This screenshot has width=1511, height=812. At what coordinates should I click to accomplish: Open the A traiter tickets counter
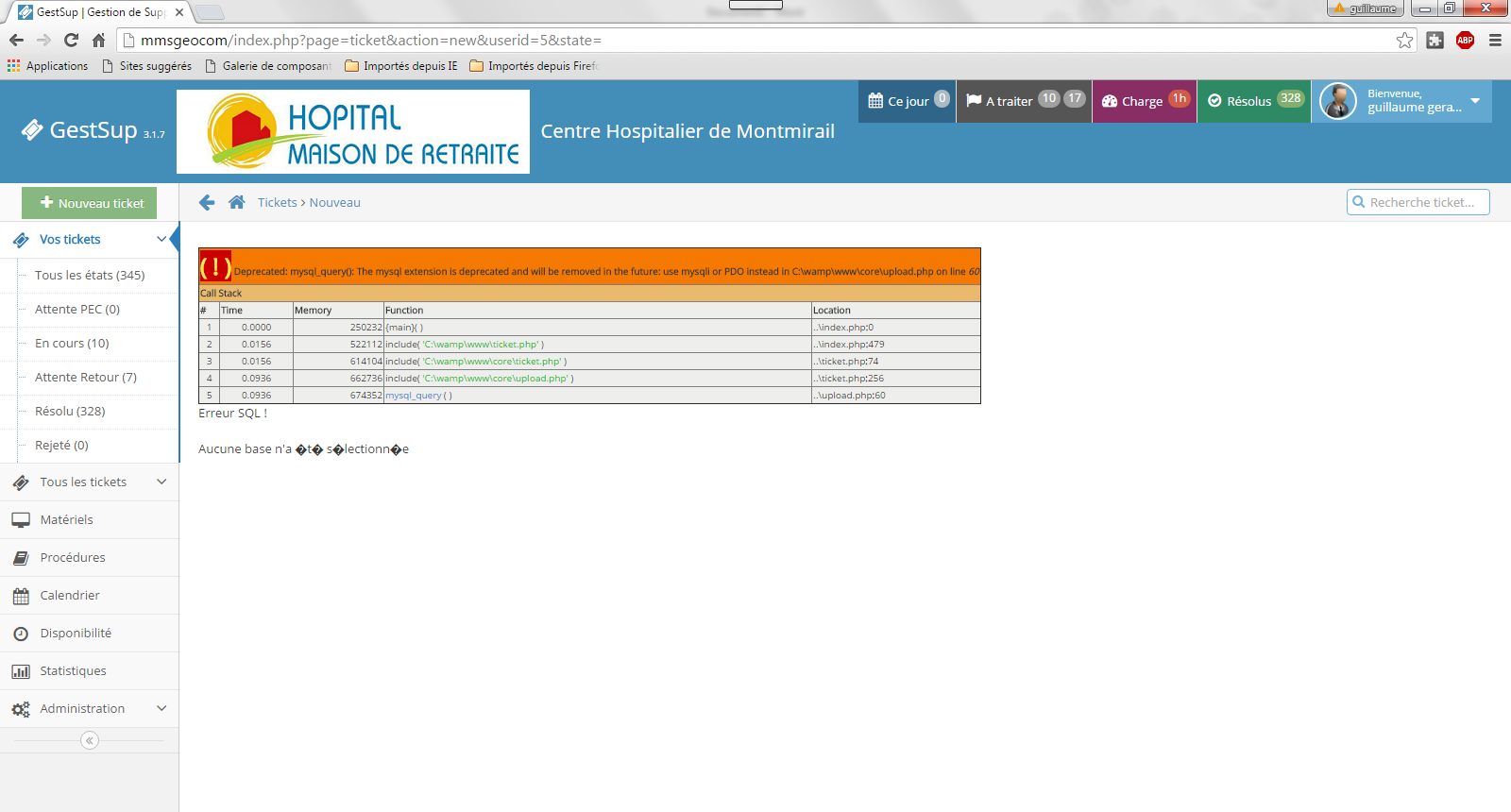coord(1025,101)
